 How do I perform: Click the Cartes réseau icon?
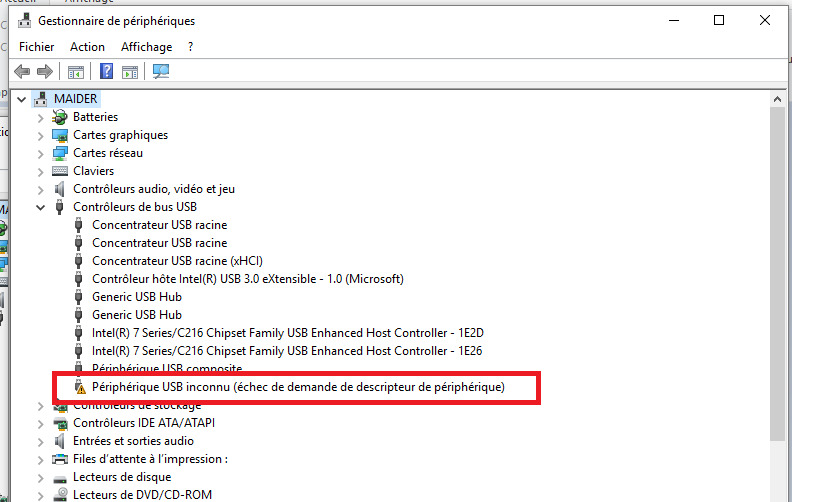tap(60, 153)
